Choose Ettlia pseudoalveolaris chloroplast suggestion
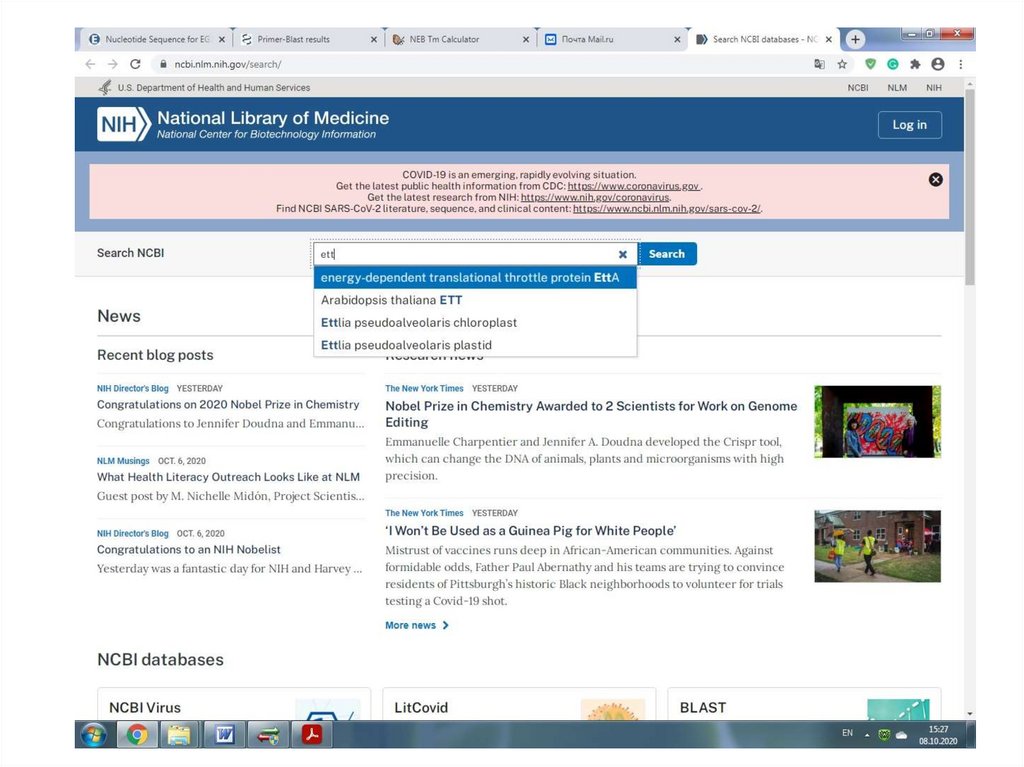The image size is (1024, 767). (x=475, y=323)
